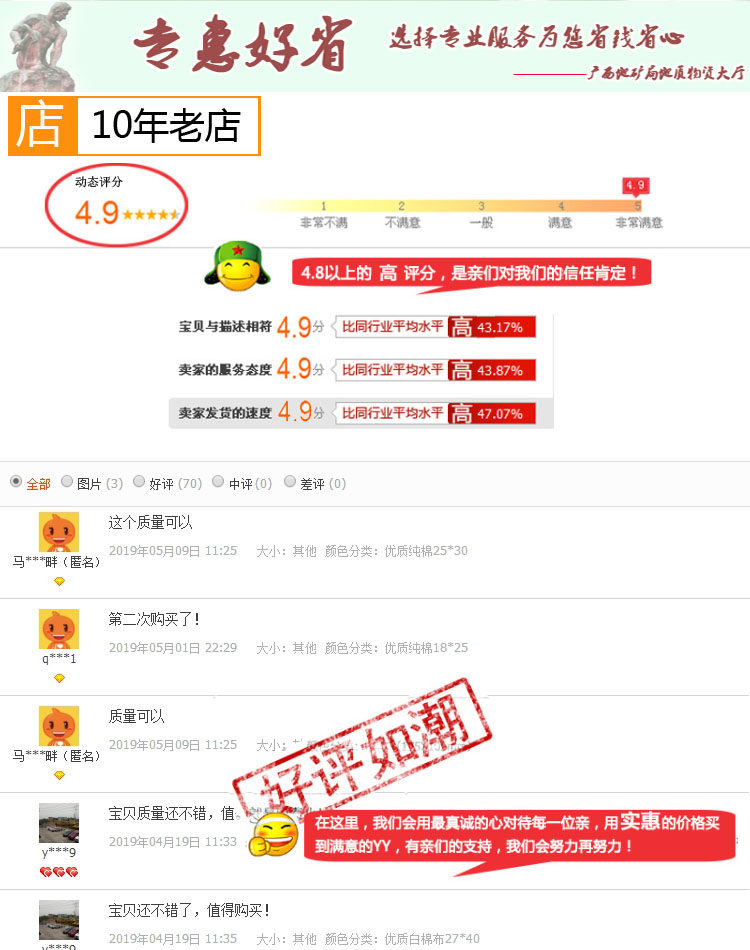Click 卖家发货的速度 highlighted score row

[x=361, y=413]
